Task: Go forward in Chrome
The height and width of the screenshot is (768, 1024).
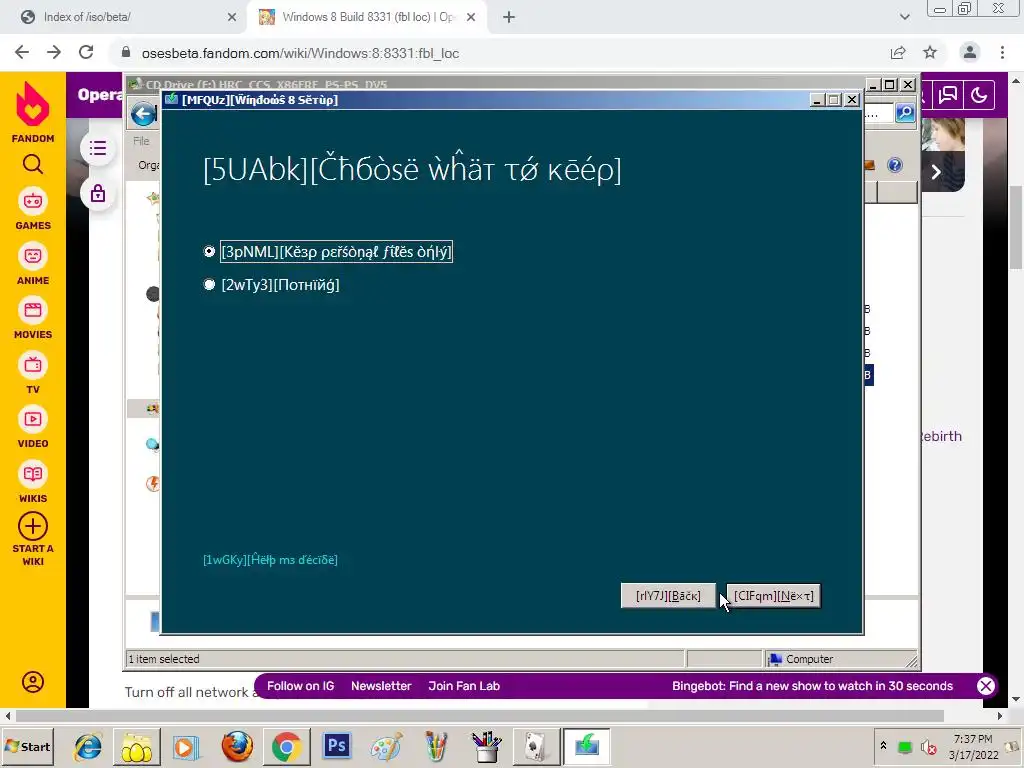Action: [54, 53]
